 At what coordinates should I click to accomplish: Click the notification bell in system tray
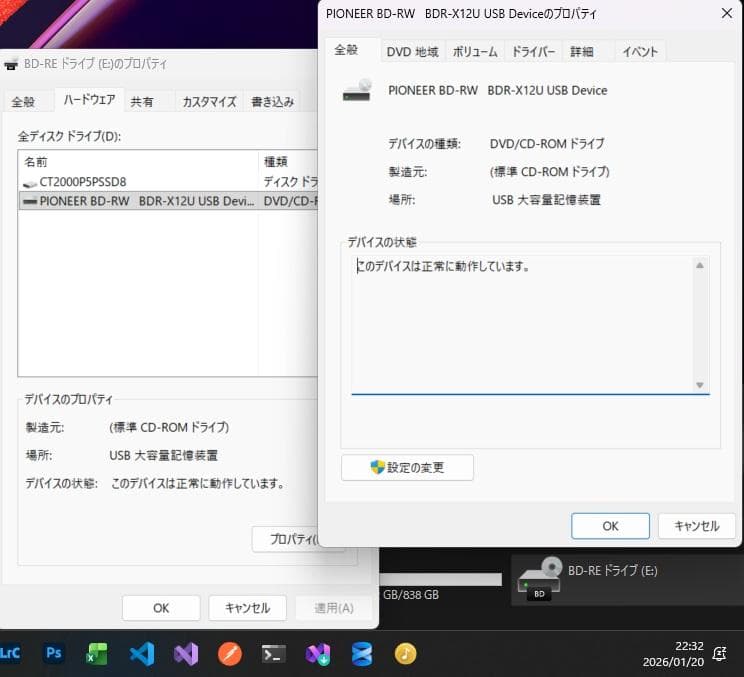point(719,654)
